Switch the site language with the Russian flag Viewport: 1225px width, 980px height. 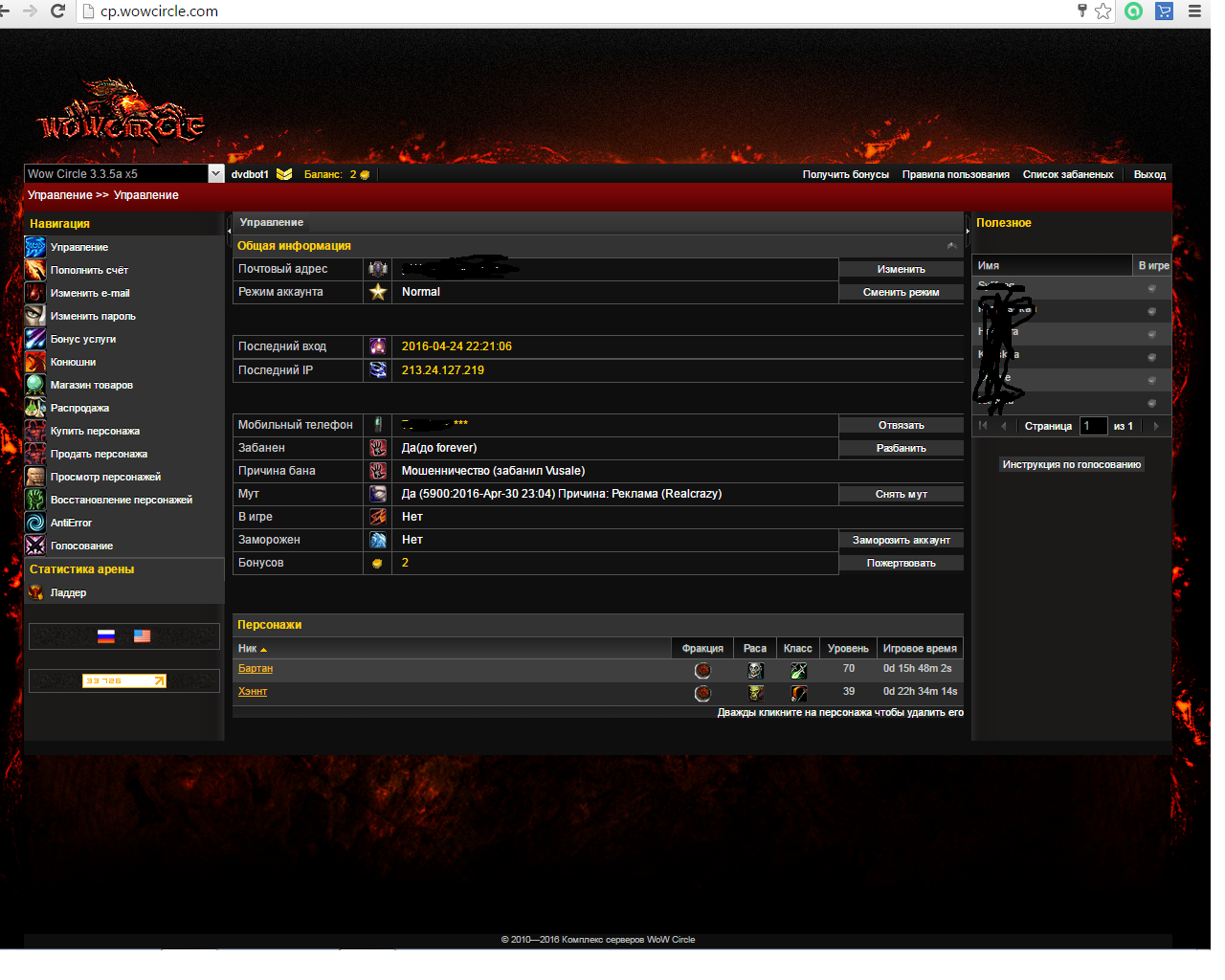(106, 636)
